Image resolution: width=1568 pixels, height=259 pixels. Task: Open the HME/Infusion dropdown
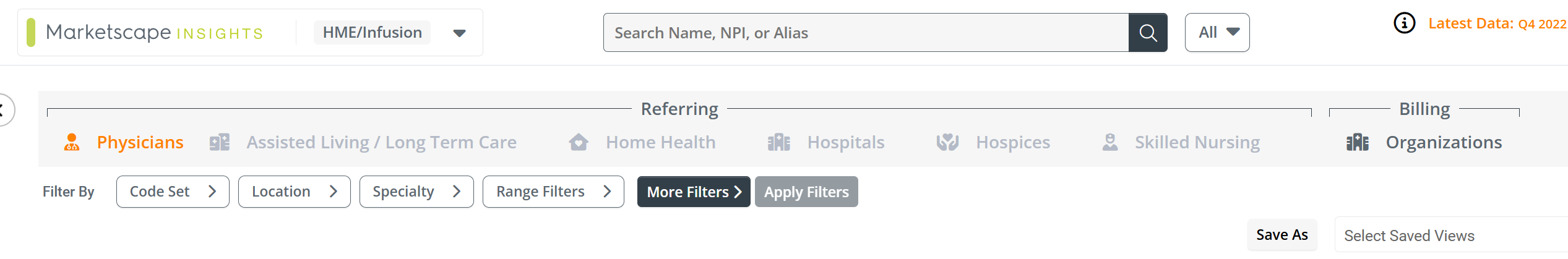click(392, 33)
